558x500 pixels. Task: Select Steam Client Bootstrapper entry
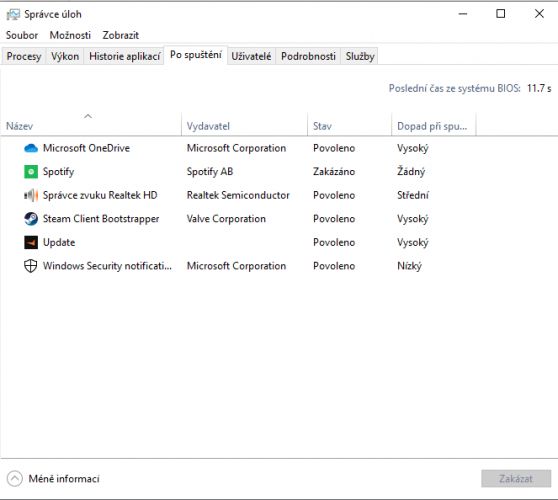click(x=101, y=219)
